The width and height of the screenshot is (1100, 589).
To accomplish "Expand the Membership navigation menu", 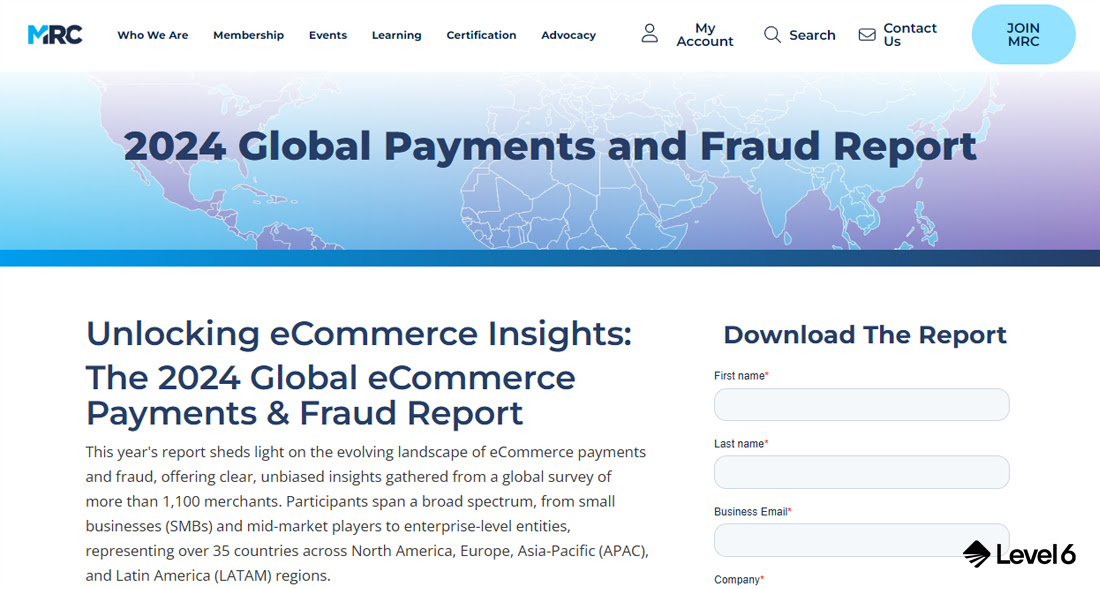I will click(x=248, y=35).
